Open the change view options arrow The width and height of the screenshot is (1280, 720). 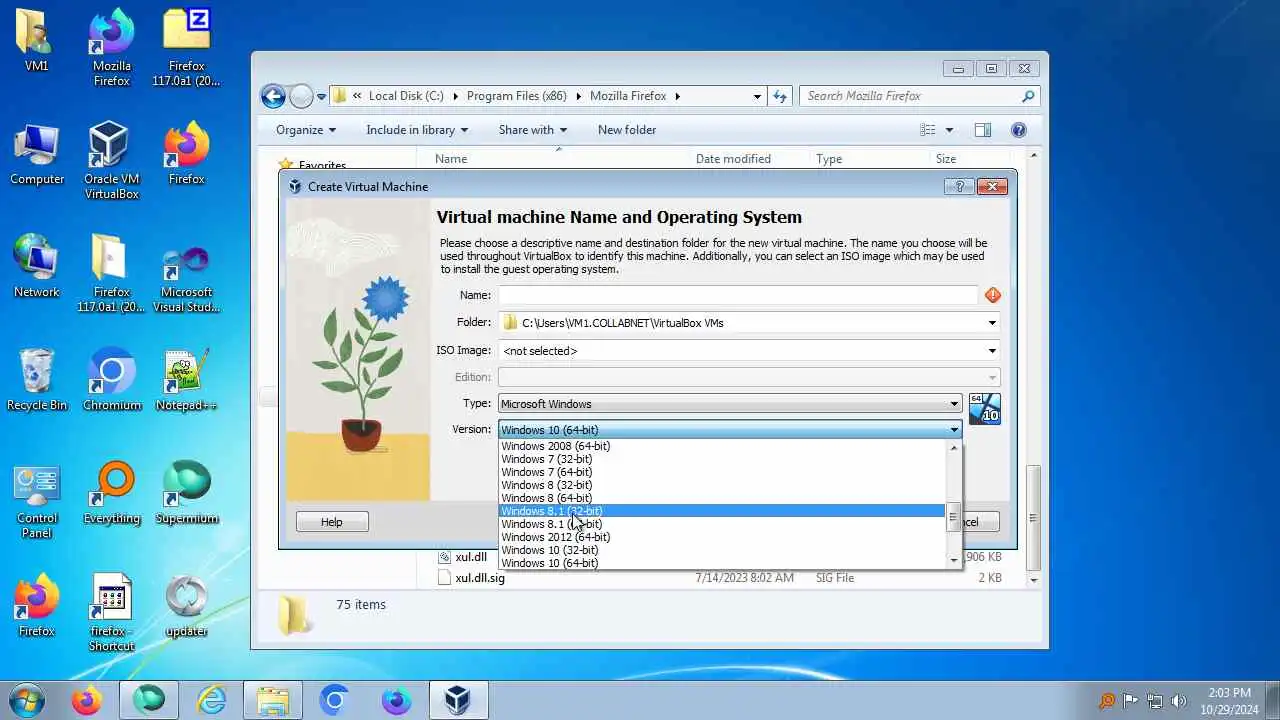point(949,130)
